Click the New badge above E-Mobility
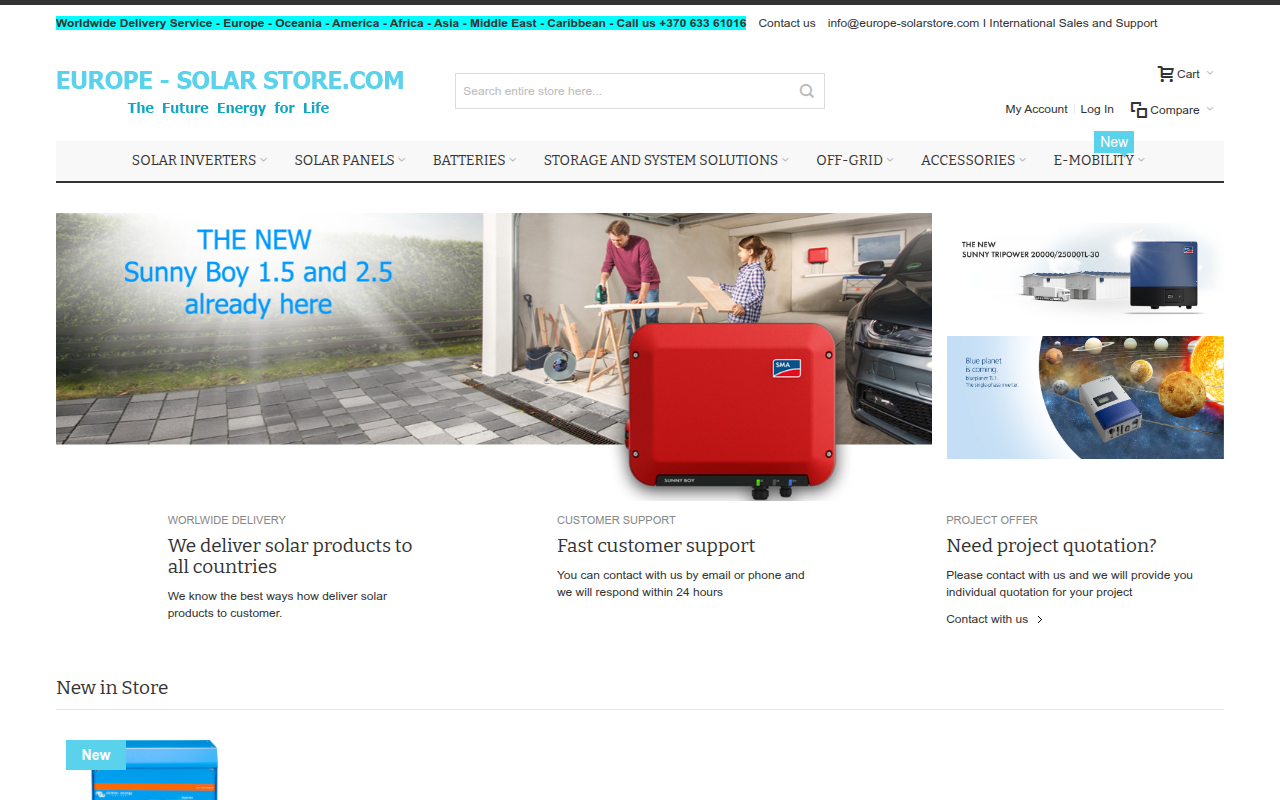The image size is (1280, 800). (1114, 142)
